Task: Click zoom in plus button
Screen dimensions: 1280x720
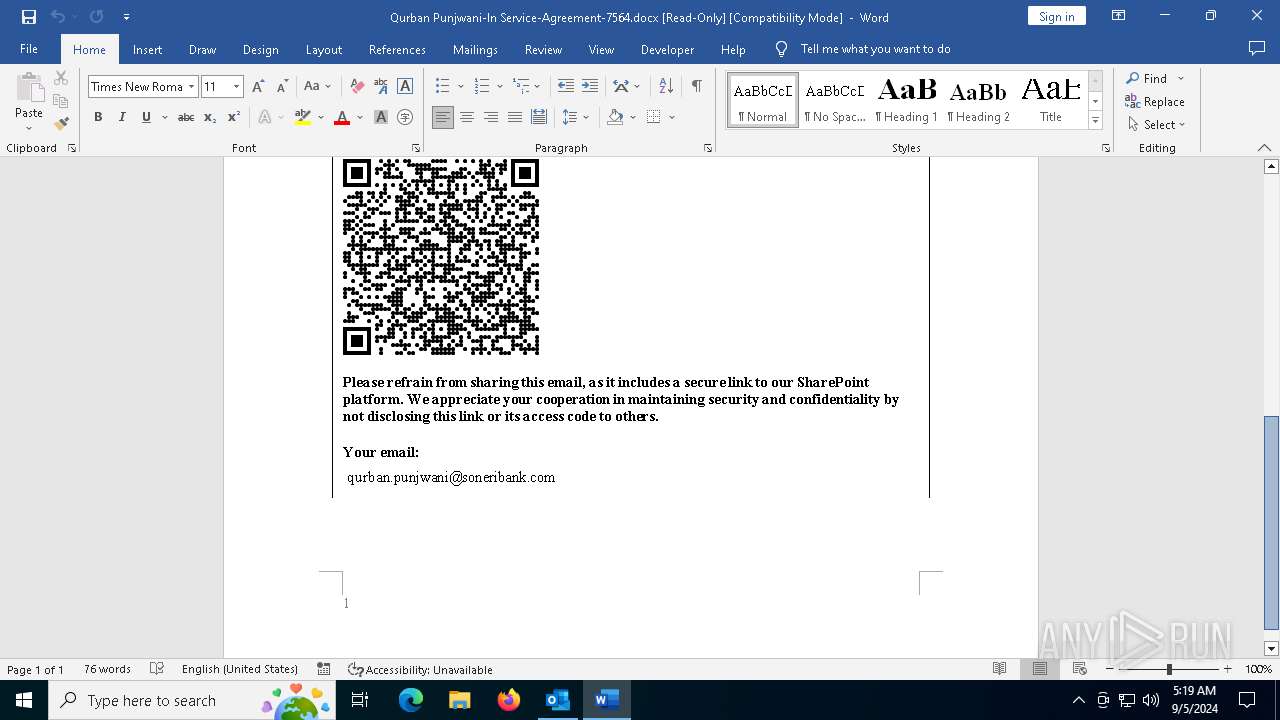Action: pos(1227,669)
